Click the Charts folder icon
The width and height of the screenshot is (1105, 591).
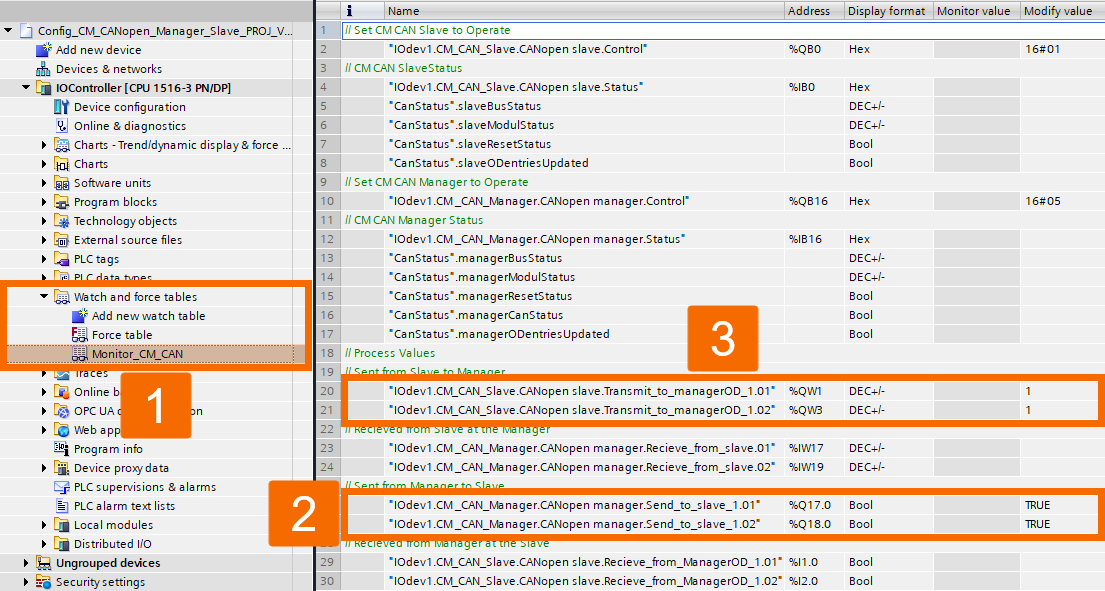[x=62, y=163]
